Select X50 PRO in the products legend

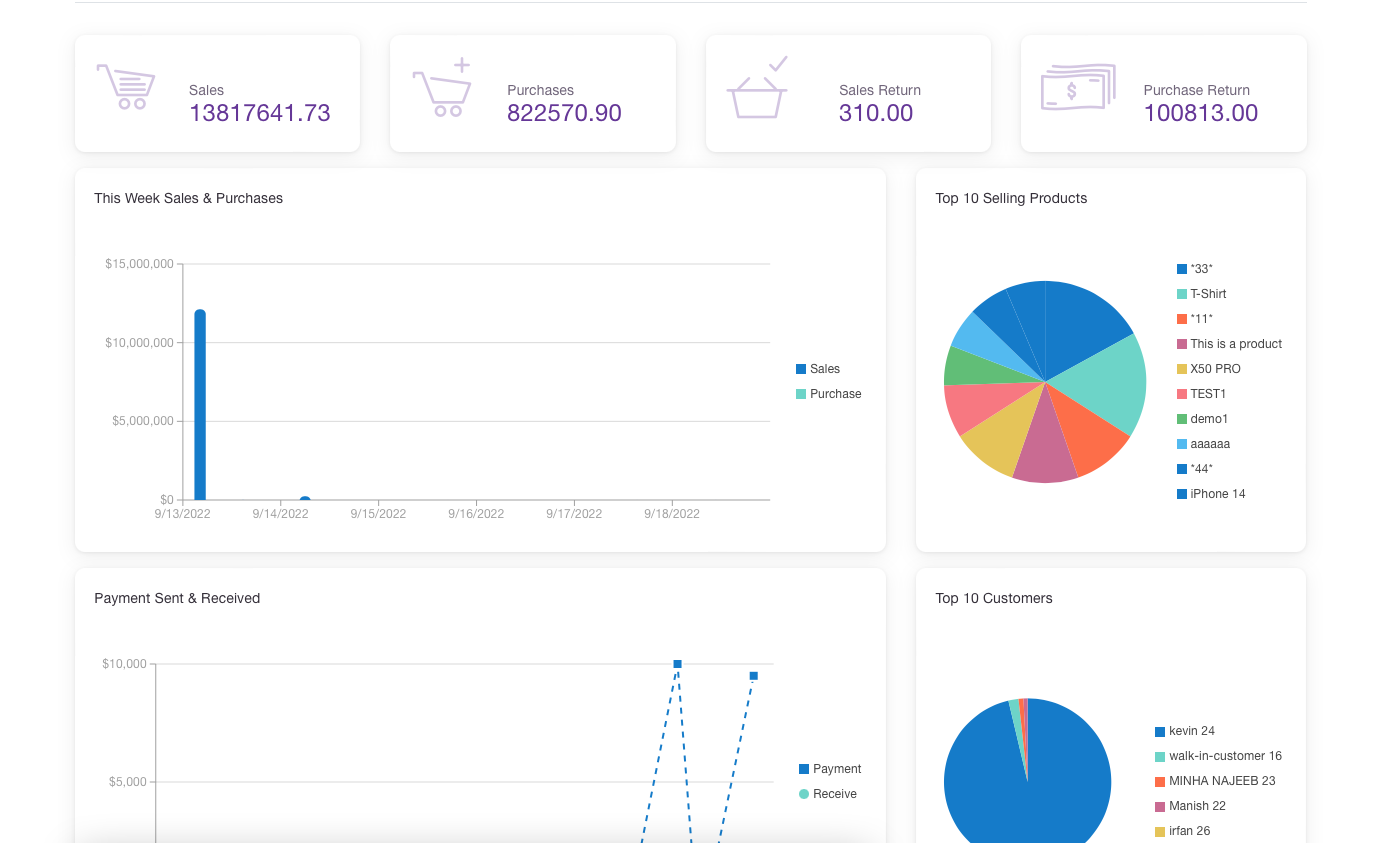click(x=1214, y=369)
